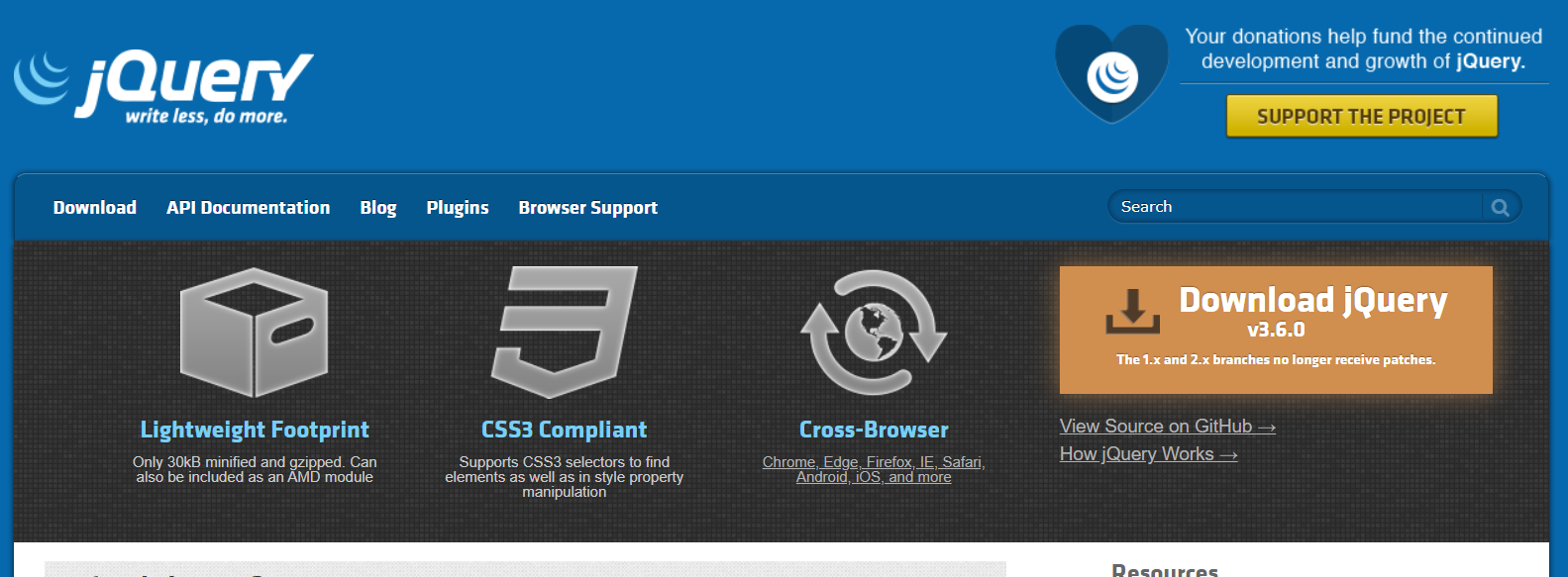Click the CSS3 Compliant heading
Image resolution: width=1568 pixels, height=577 pixels.
coord(565,430)
